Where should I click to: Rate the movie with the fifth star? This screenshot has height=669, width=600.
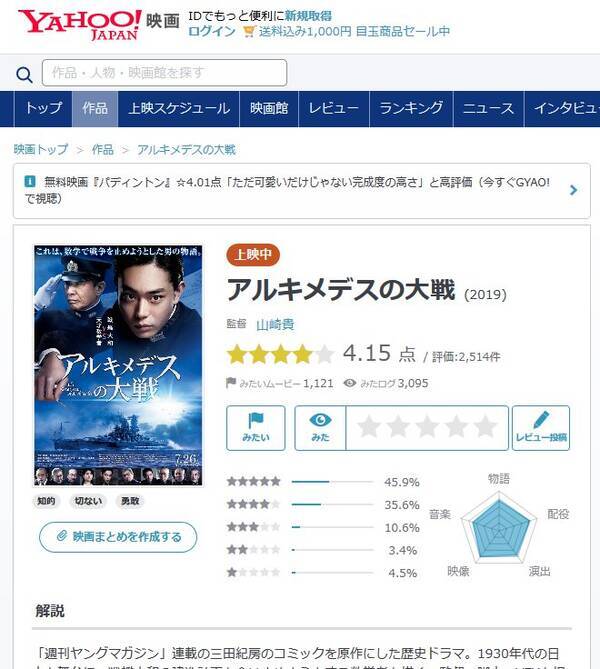click(485, 427)
